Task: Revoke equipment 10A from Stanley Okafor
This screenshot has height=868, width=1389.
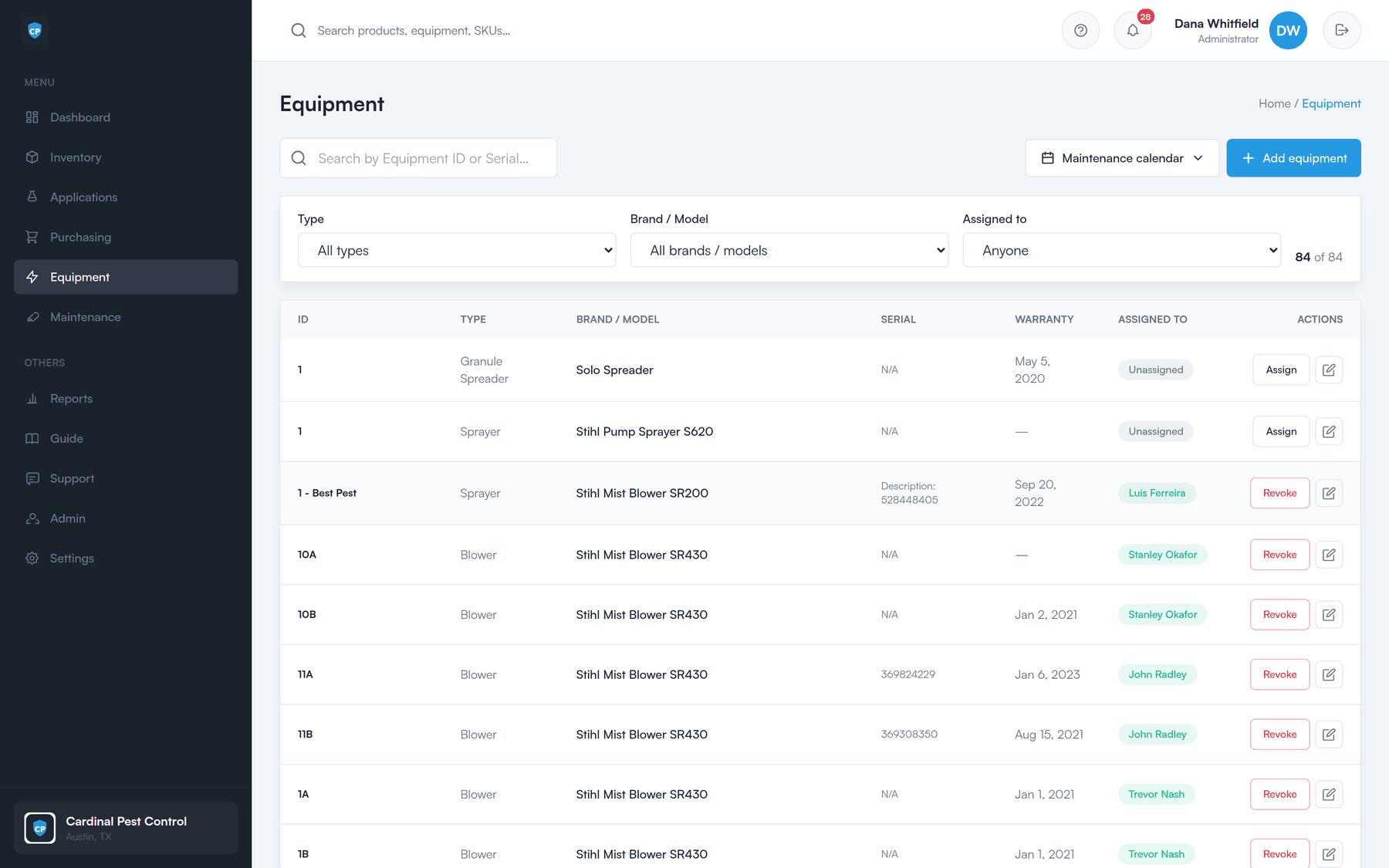Action: [1279, 555]
